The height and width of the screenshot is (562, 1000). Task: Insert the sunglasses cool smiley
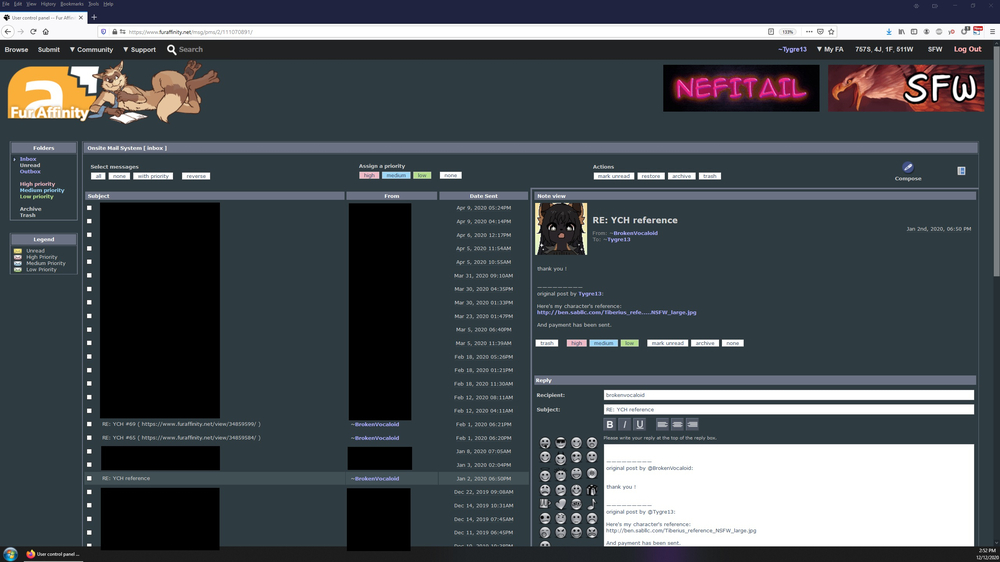pyautogui.click(x=561, y=443)
